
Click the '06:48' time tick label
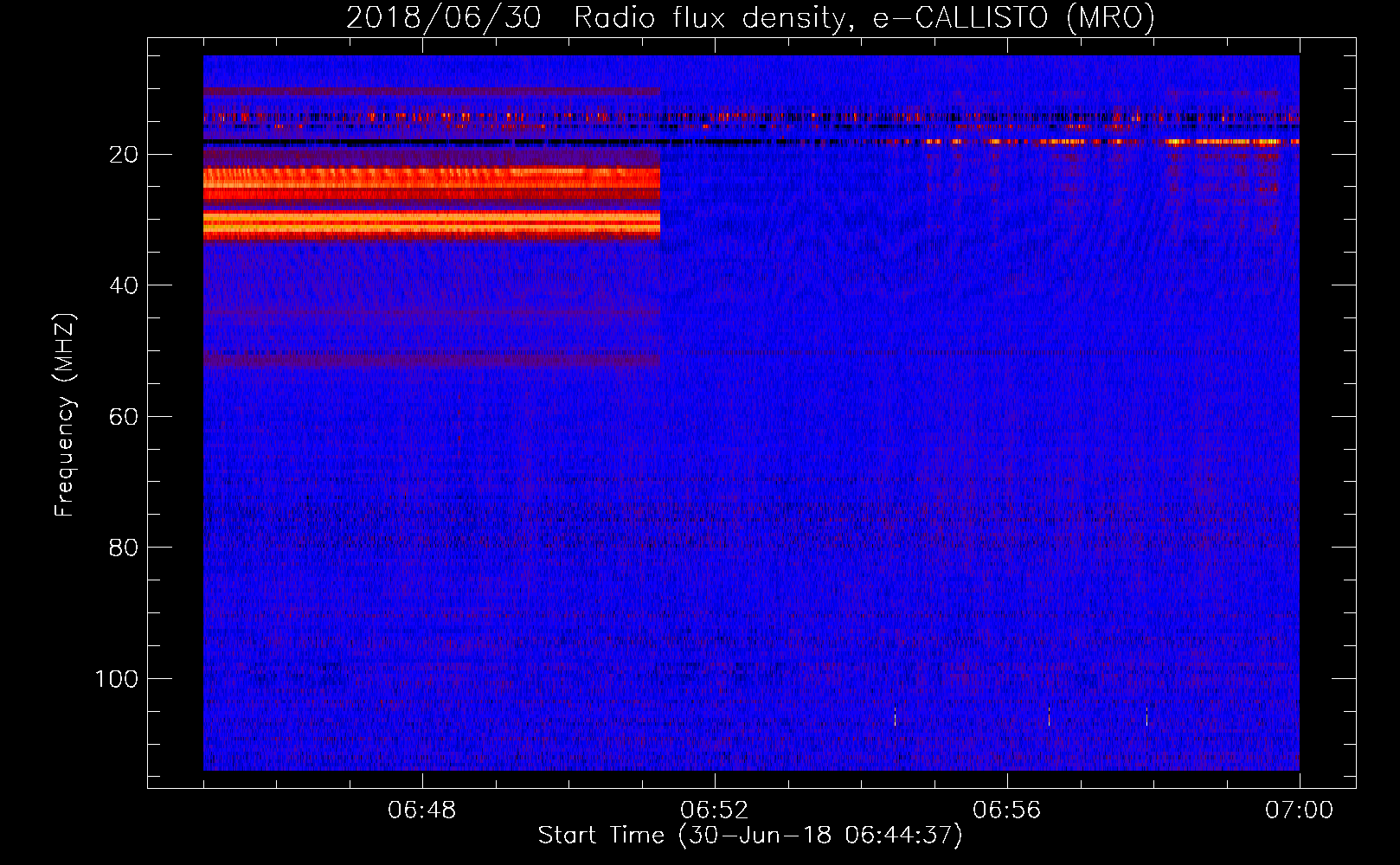click(422, 811)
